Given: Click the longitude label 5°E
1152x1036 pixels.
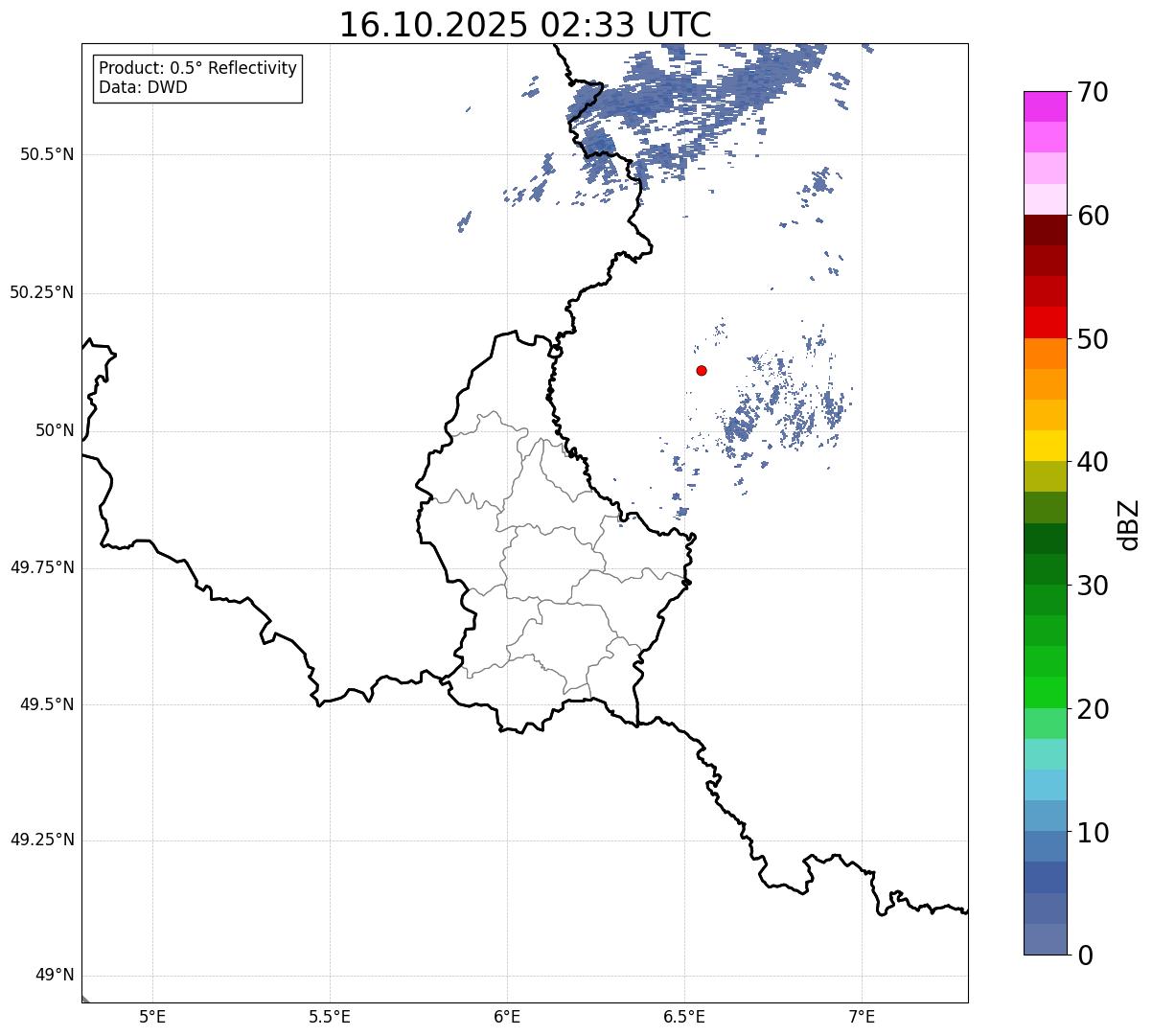Looking at the screenshot, I should (x=152, y=1016).
